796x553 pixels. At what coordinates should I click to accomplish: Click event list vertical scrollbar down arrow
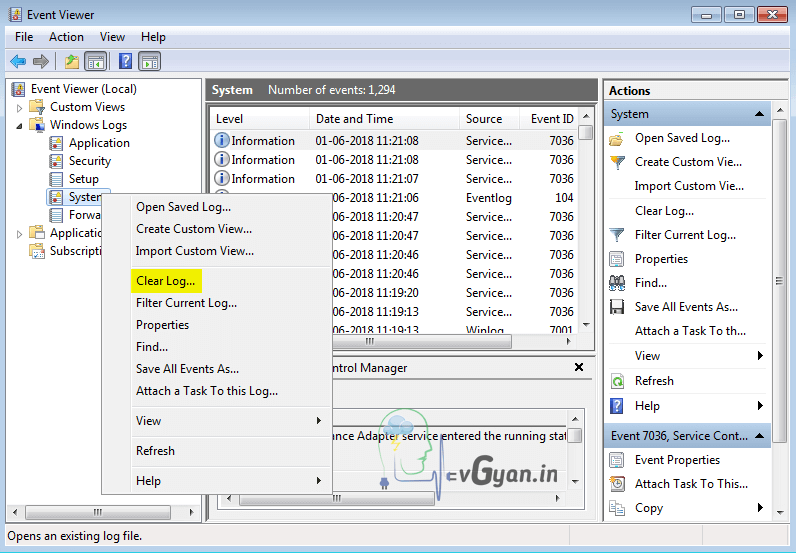586,325
